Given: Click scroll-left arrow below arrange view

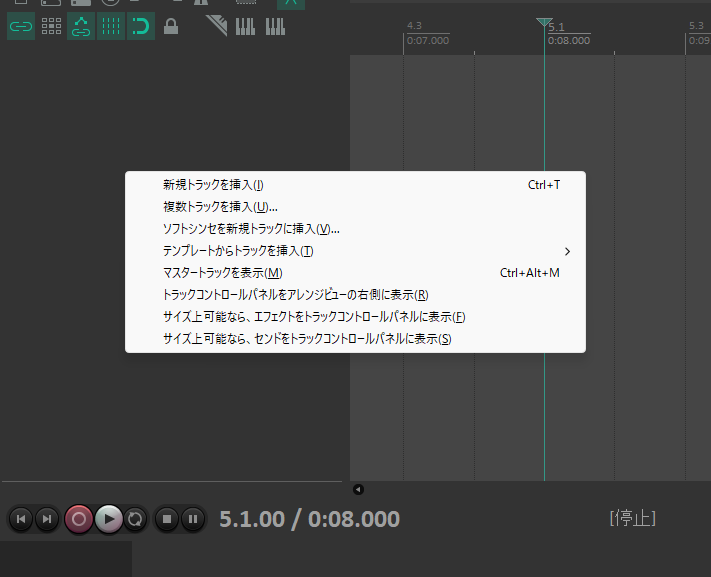Looking at the screenshot, I should click(x=358, y=489).
